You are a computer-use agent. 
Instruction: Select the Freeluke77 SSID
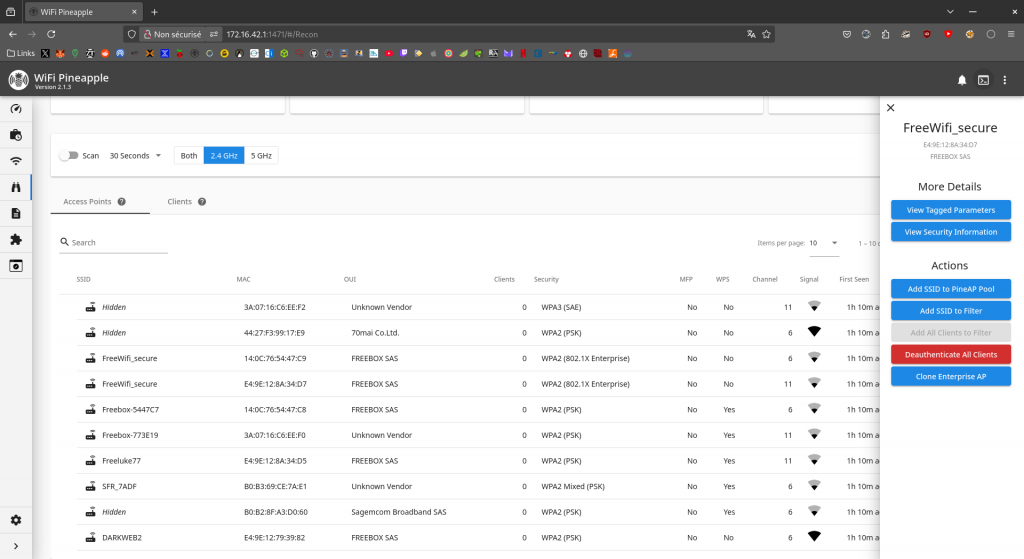pyautogui.click(x=121, y=461)
